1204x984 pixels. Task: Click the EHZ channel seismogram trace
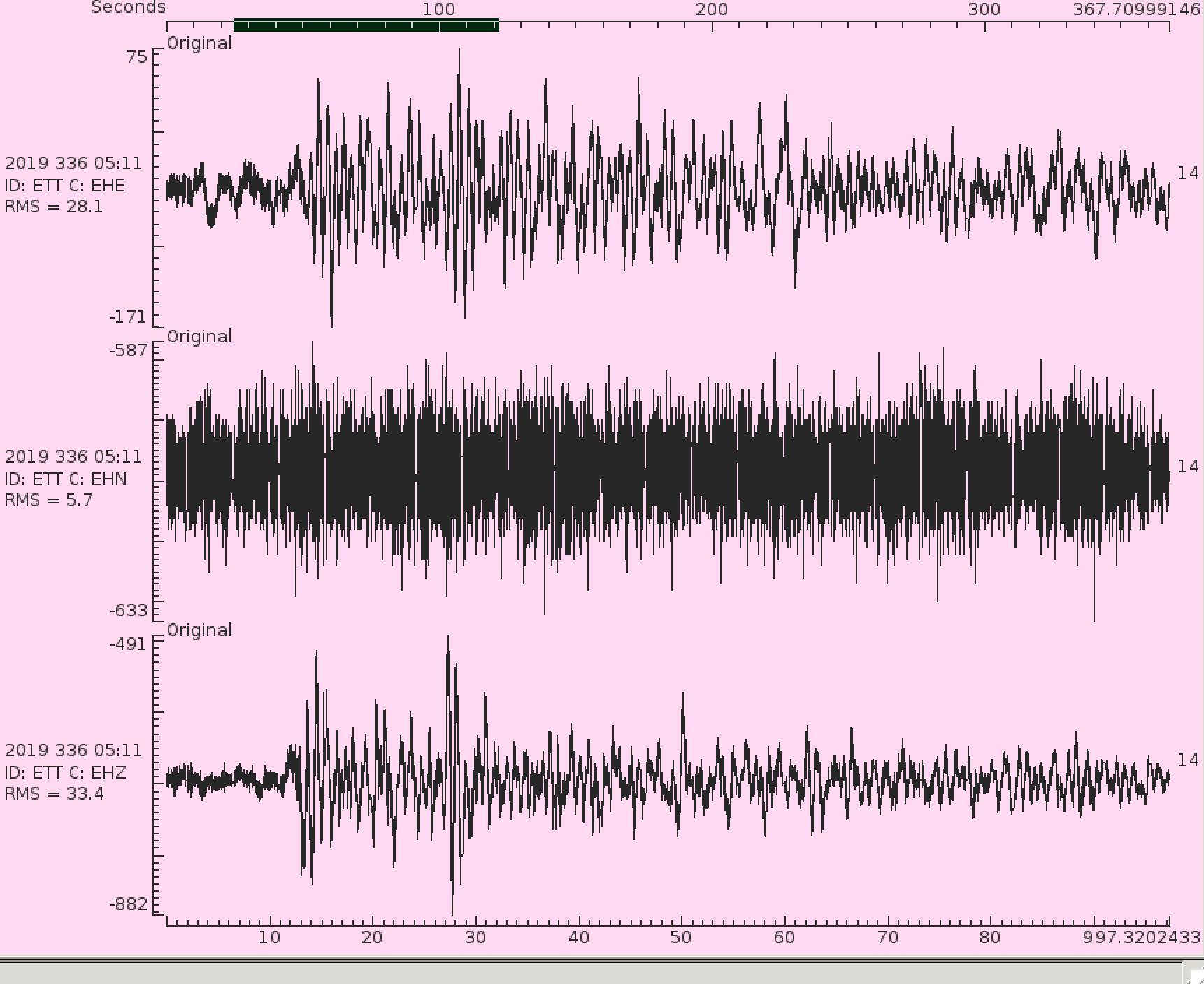668,774
